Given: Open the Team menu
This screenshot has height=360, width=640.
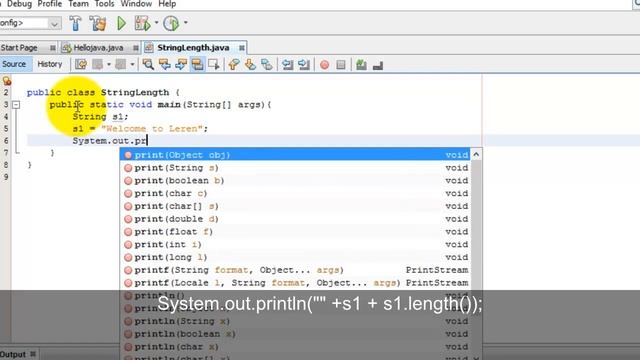Looking at the screenshot, I should [78, 4].
